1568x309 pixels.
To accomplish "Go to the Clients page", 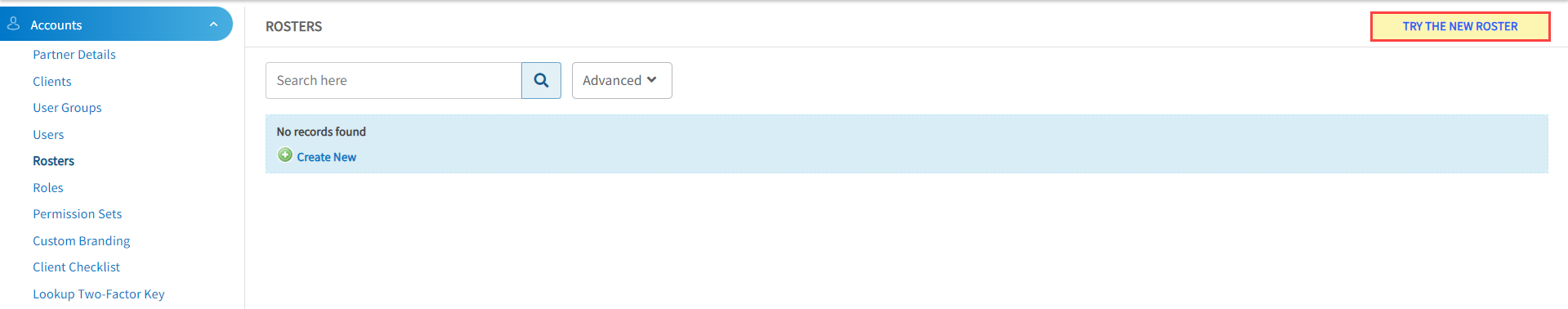I will coord(52,82).
